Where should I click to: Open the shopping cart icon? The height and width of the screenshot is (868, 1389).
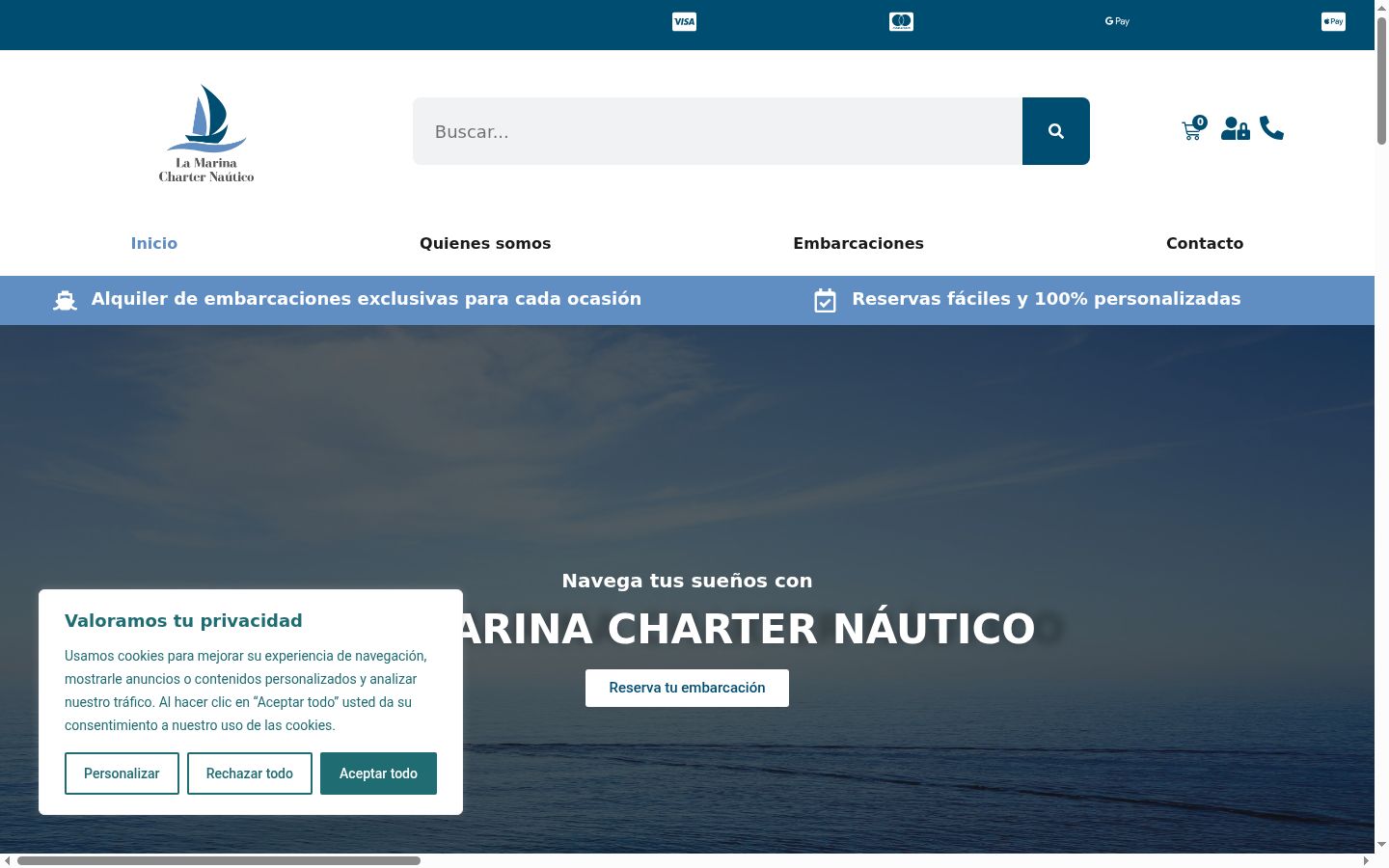(x=1194, y=128)
